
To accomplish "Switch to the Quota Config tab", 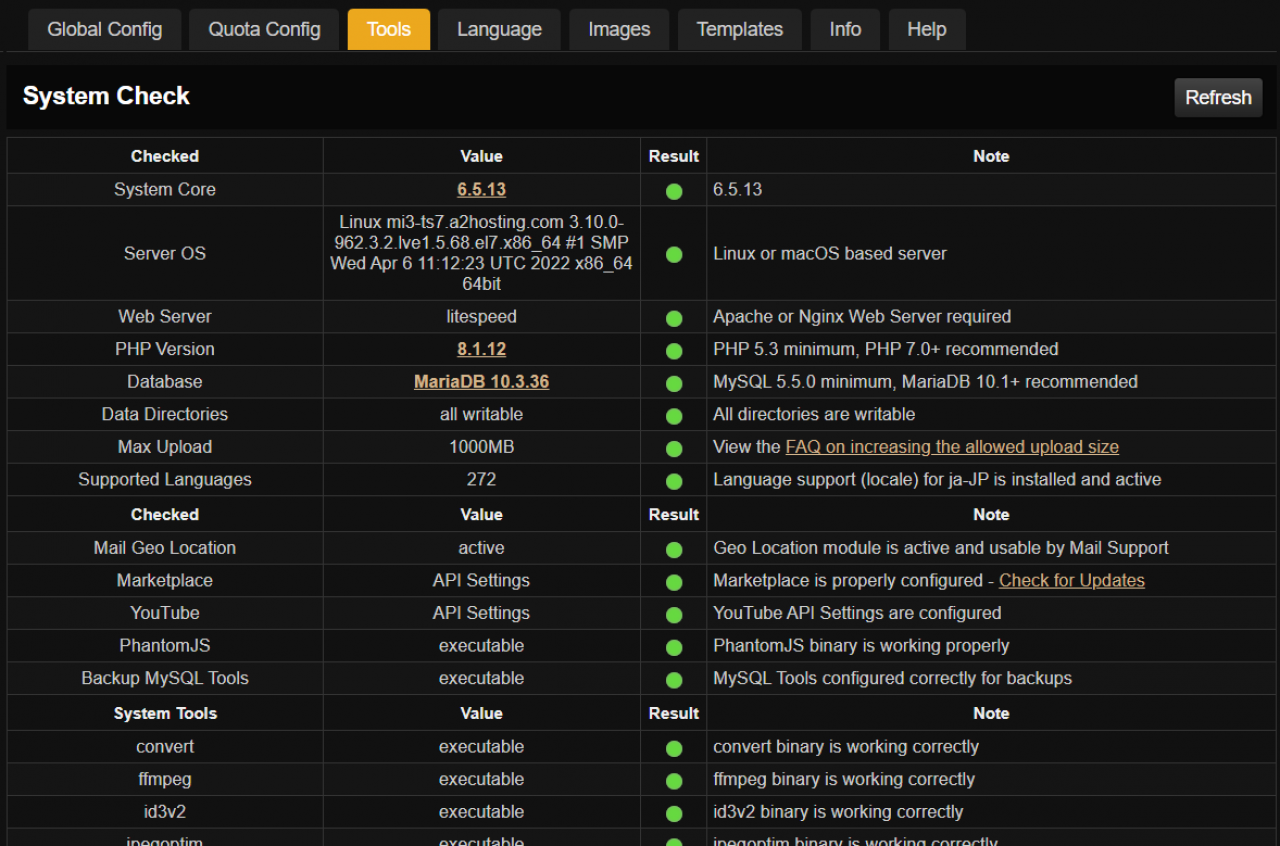I will [x=264, y=30].
